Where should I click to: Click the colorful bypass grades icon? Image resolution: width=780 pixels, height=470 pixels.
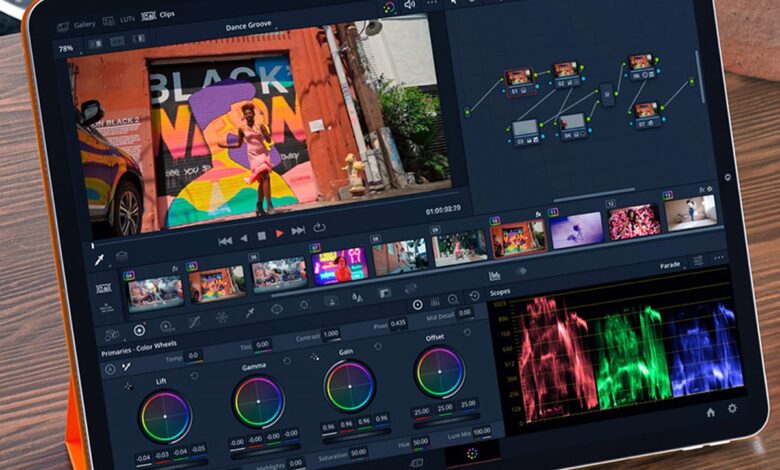coord(389,7)
